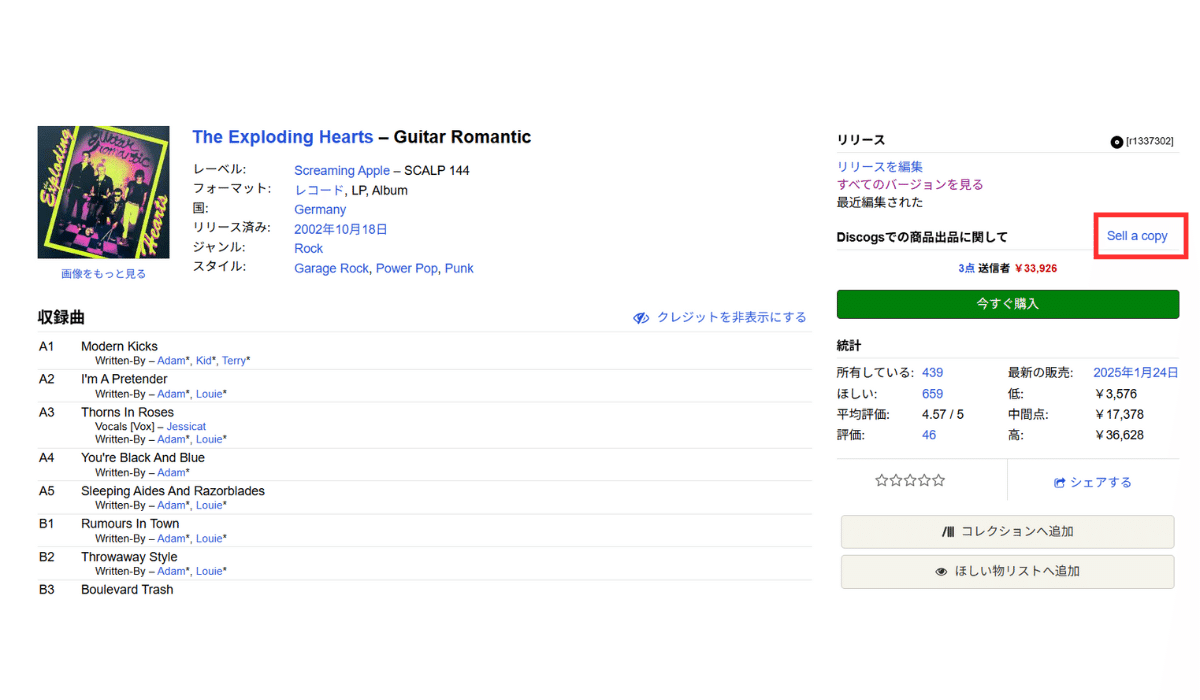1200x700 pixels.
Task: Open the latest sale date 2025年1月24日
Action: (x=1136, y=372)
